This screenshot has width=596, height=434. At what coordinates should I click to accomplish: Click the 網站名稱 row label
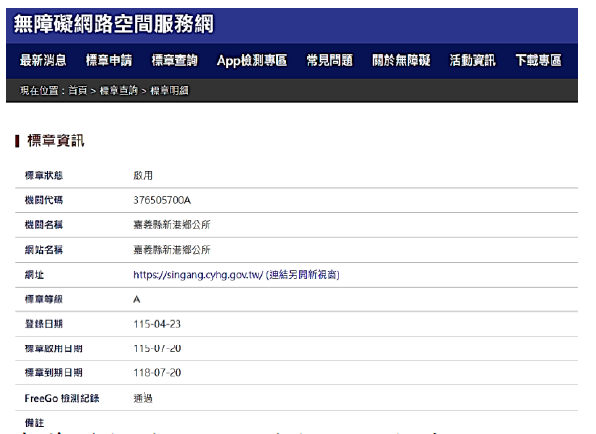point(44,250)
